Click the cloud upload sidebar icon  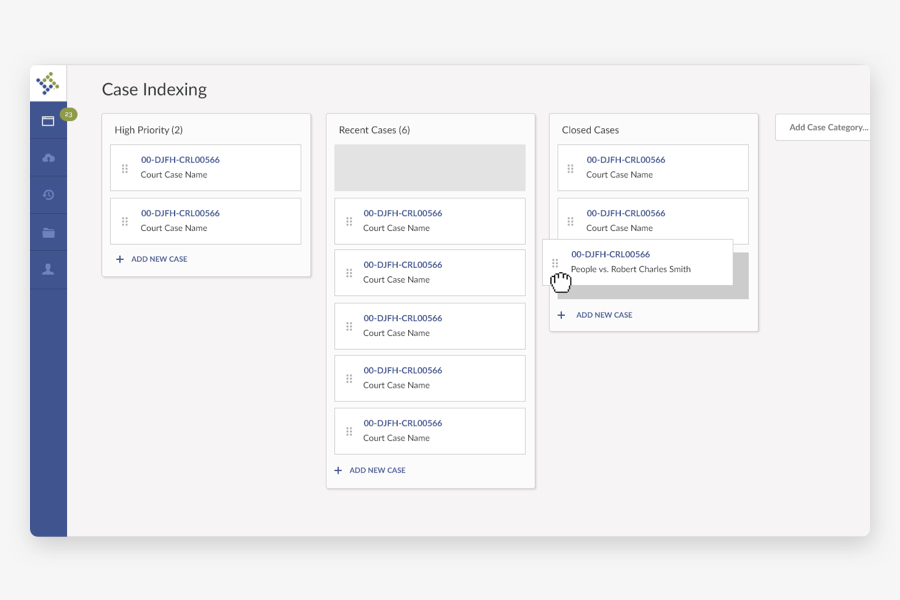48,157
